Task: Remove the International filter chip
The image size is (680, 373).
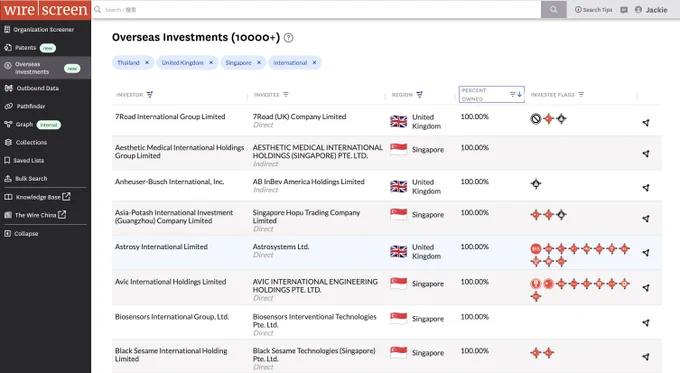Action: click(x=314, y=62)
